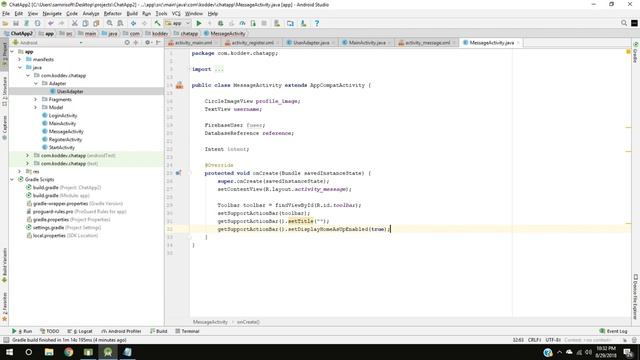This screenshot has height=360, width=640.
Task: Collapse the Gradle Scripts node
Action: (x=11, y=180)
